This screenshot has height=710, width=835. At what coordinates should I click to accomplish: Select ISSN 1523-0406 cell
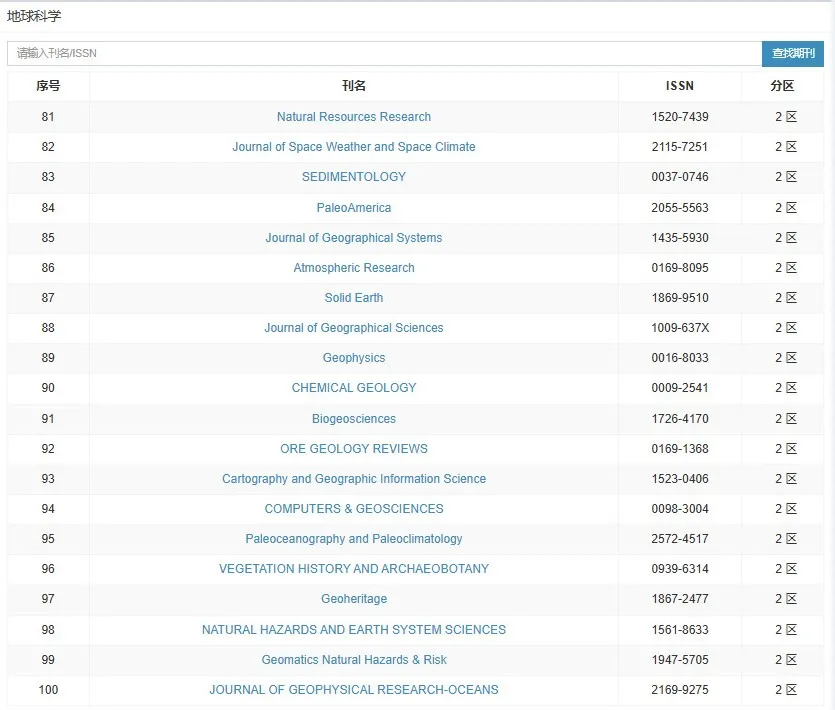coord(680,479)
